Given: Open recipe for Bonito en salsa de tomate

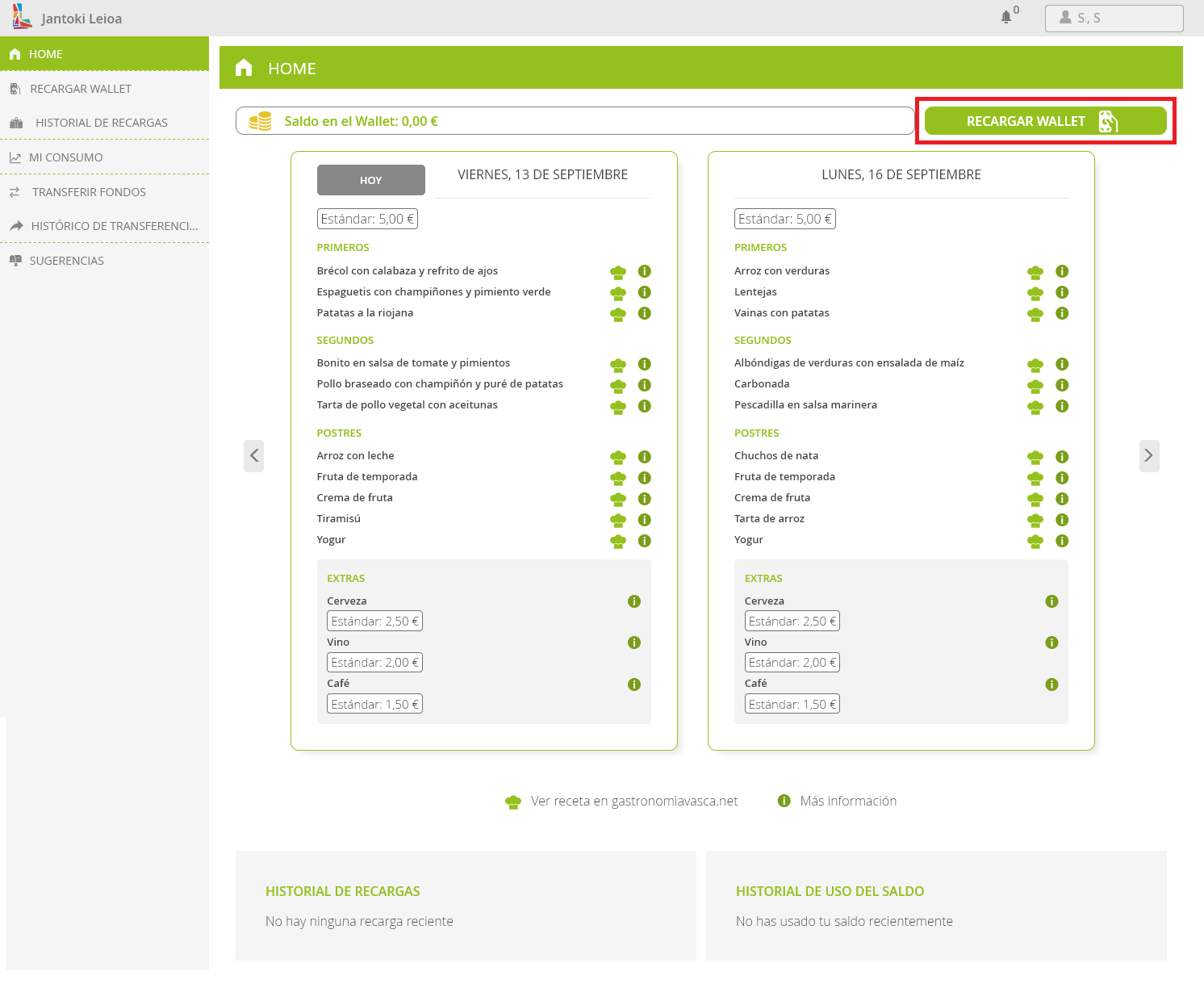Looking at the screenshot, I should coord(618,365).
